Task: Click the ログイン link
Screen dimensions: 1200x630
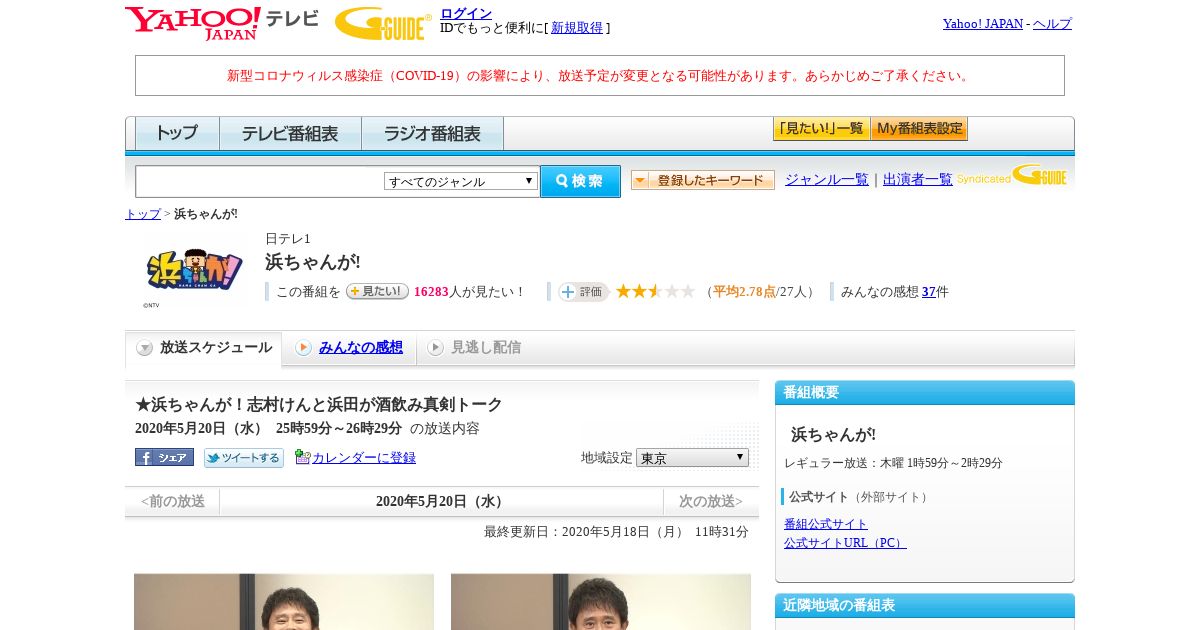Action: coord(466,13)
